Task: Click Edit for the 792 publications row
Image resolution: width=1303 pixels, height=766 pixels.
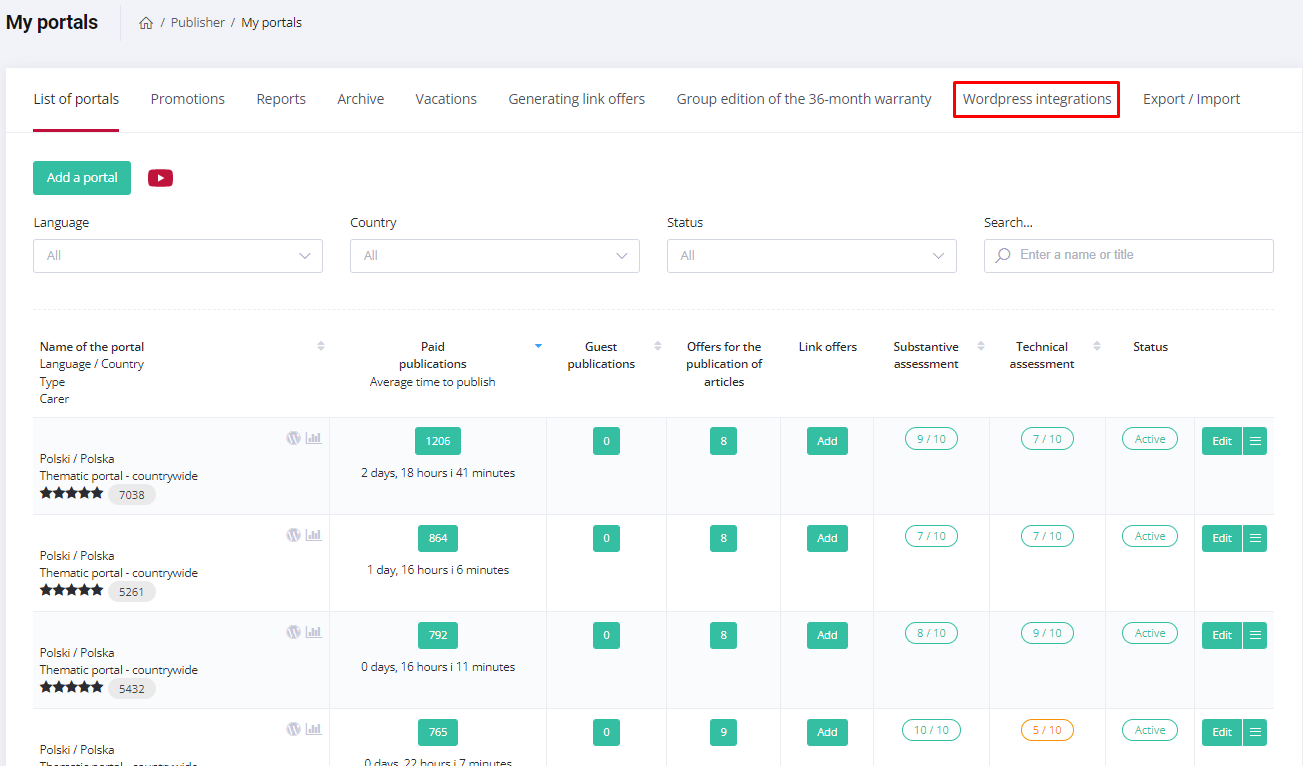Action: 1222,635
